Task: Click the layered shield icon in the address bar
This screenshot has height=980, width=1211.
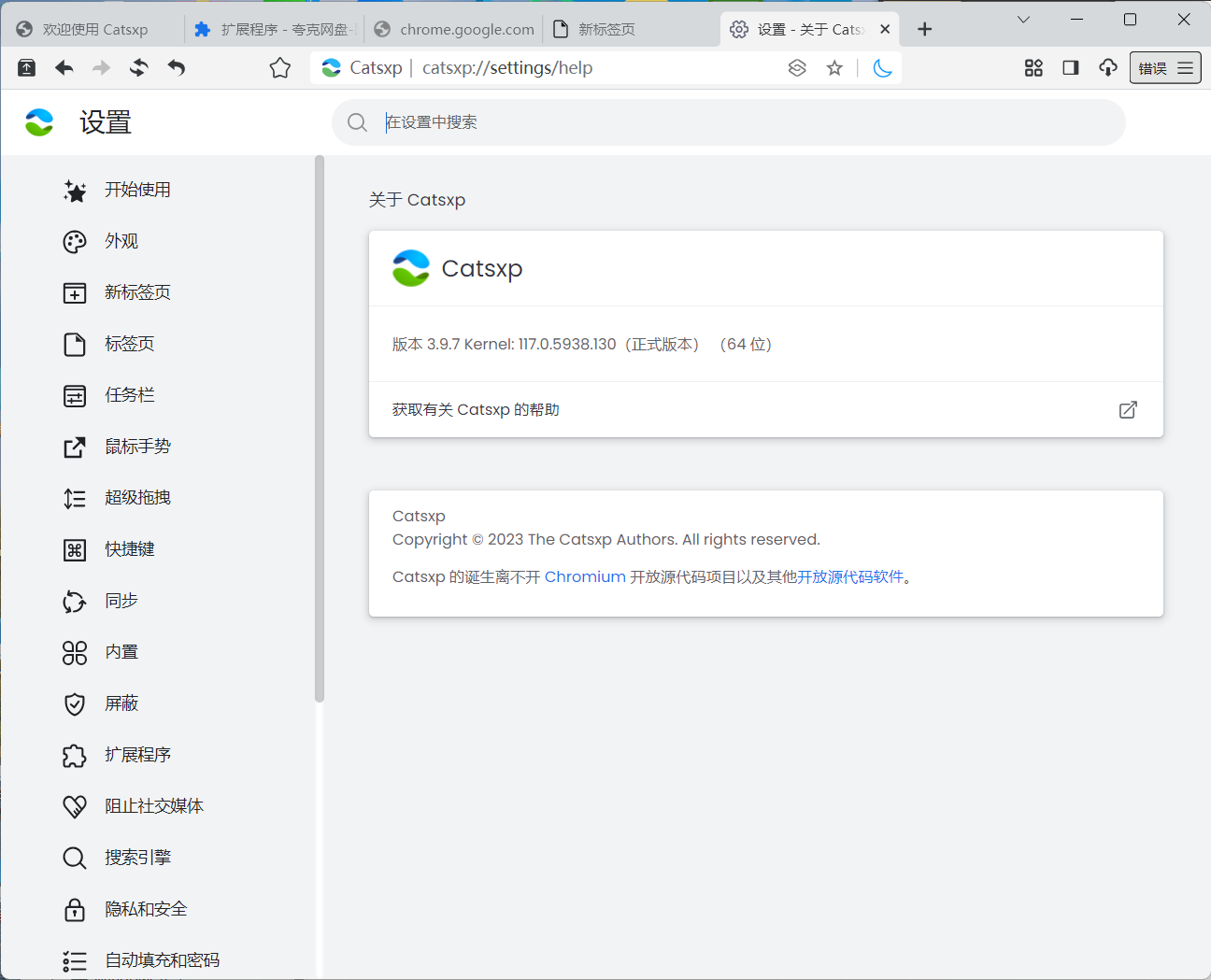Action: pos(797,67)
